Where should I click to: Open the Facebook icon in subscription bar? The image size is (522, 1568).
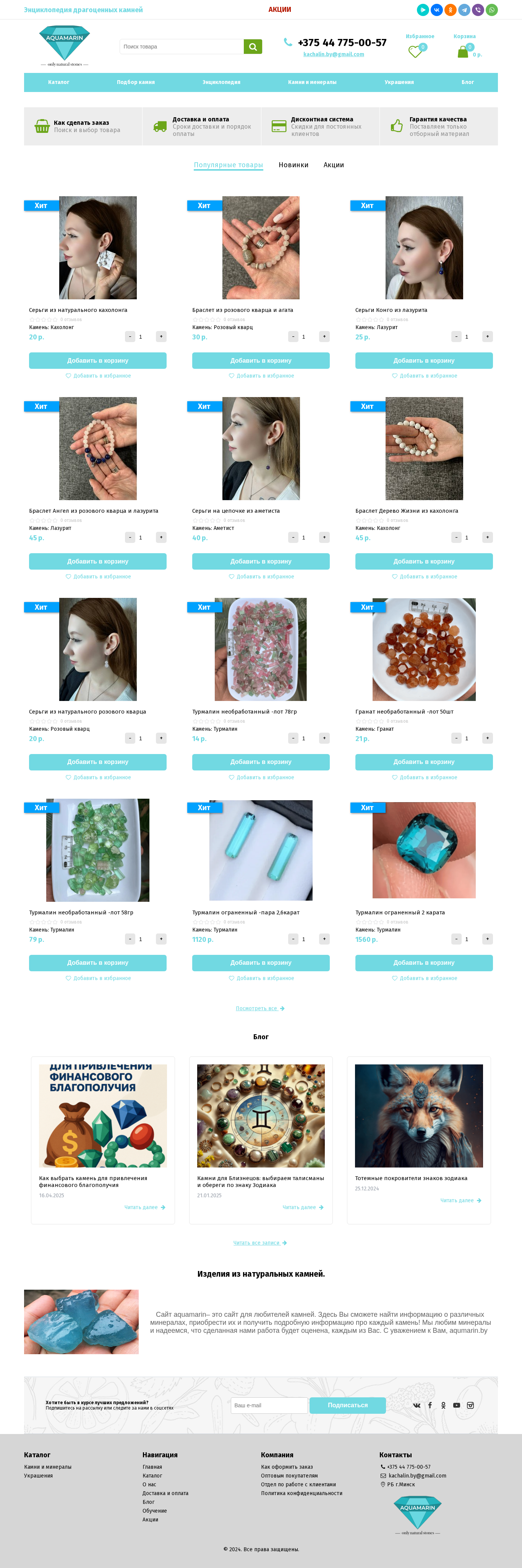(x=430, y=1405)
